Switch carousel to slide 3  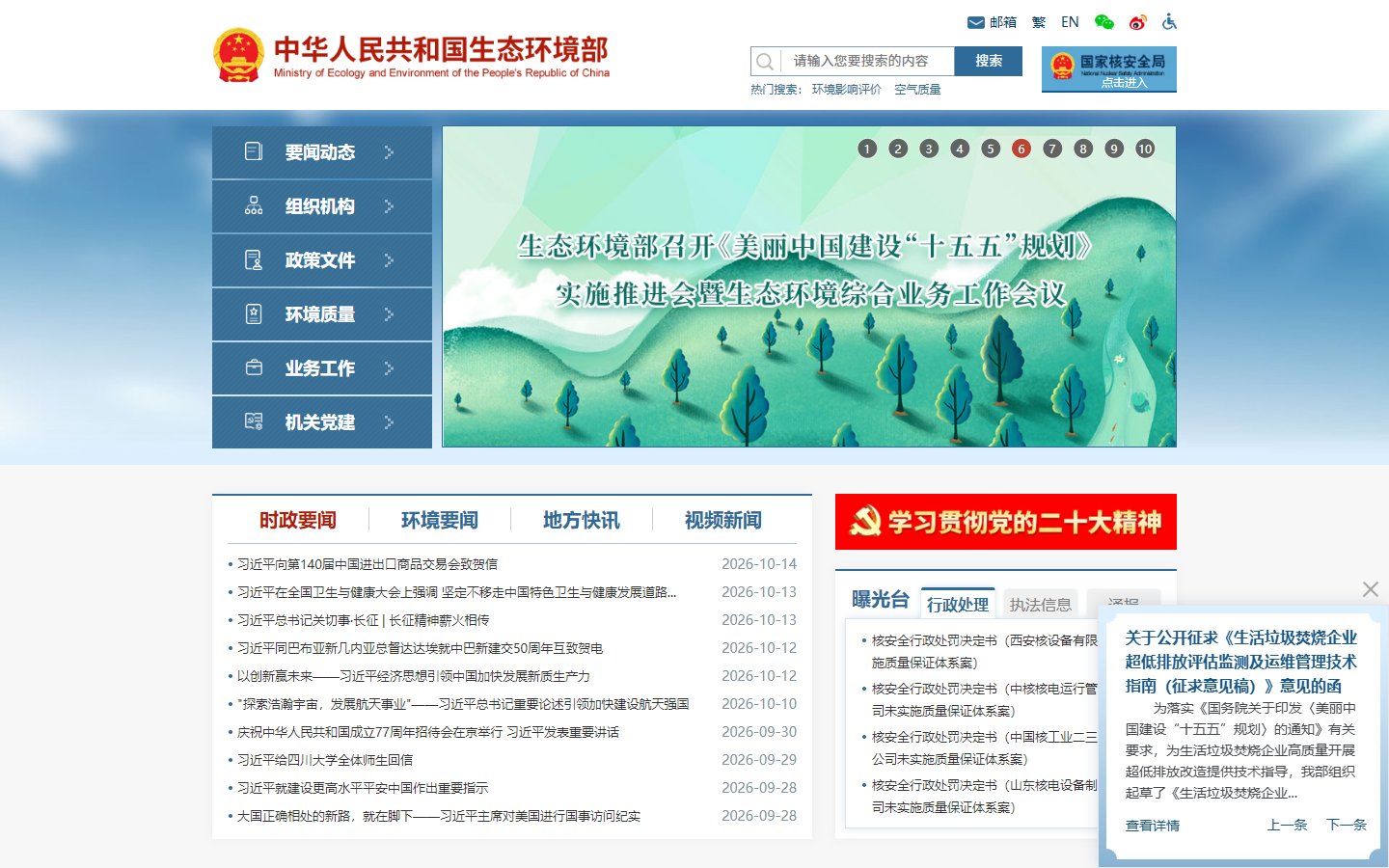pyautogui.click(x=929, y=149)
